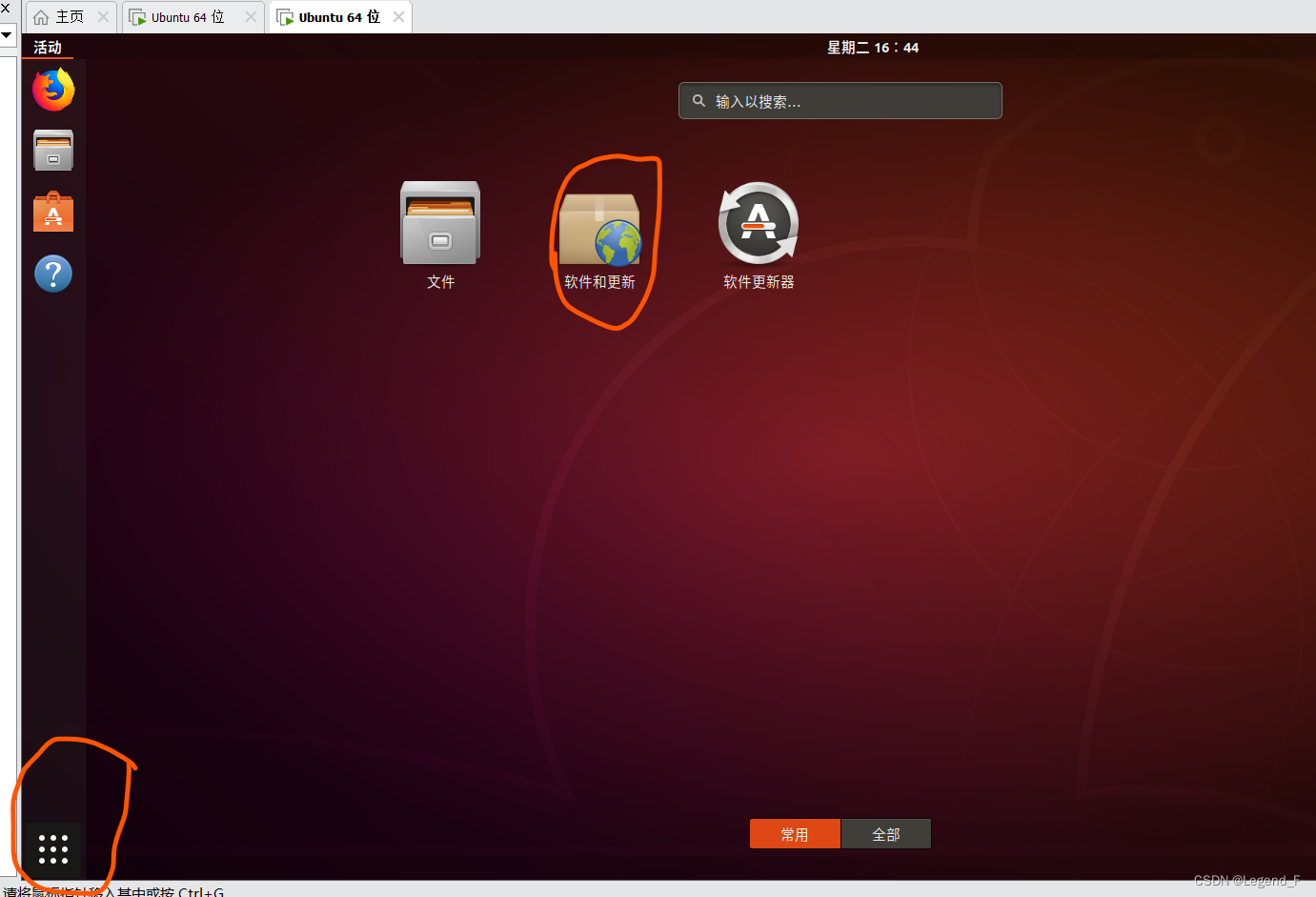The image size is (1316, 897).
Task: Expand the library panel dropdown arrow
Action: coord(7,35)
